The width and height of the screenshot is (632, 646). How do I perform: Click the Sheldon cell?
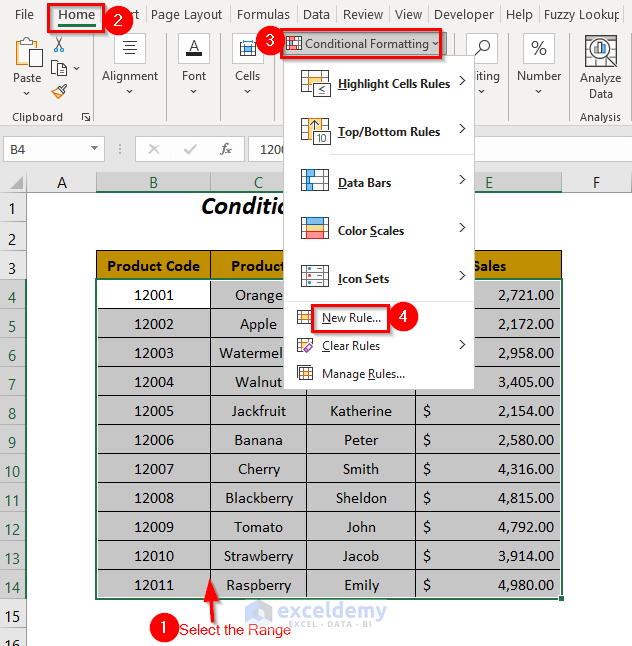(361, 498)
